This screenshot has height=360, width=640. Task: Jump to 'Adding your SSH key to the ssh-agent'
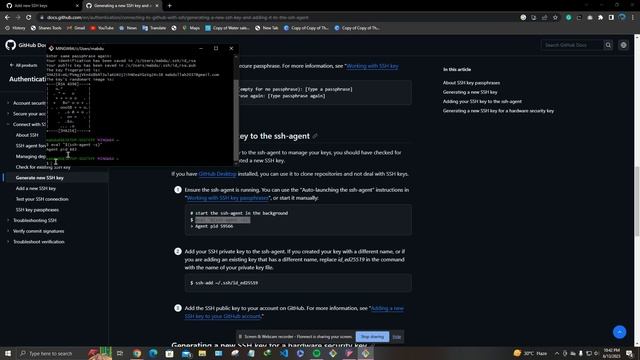[482, 102]
